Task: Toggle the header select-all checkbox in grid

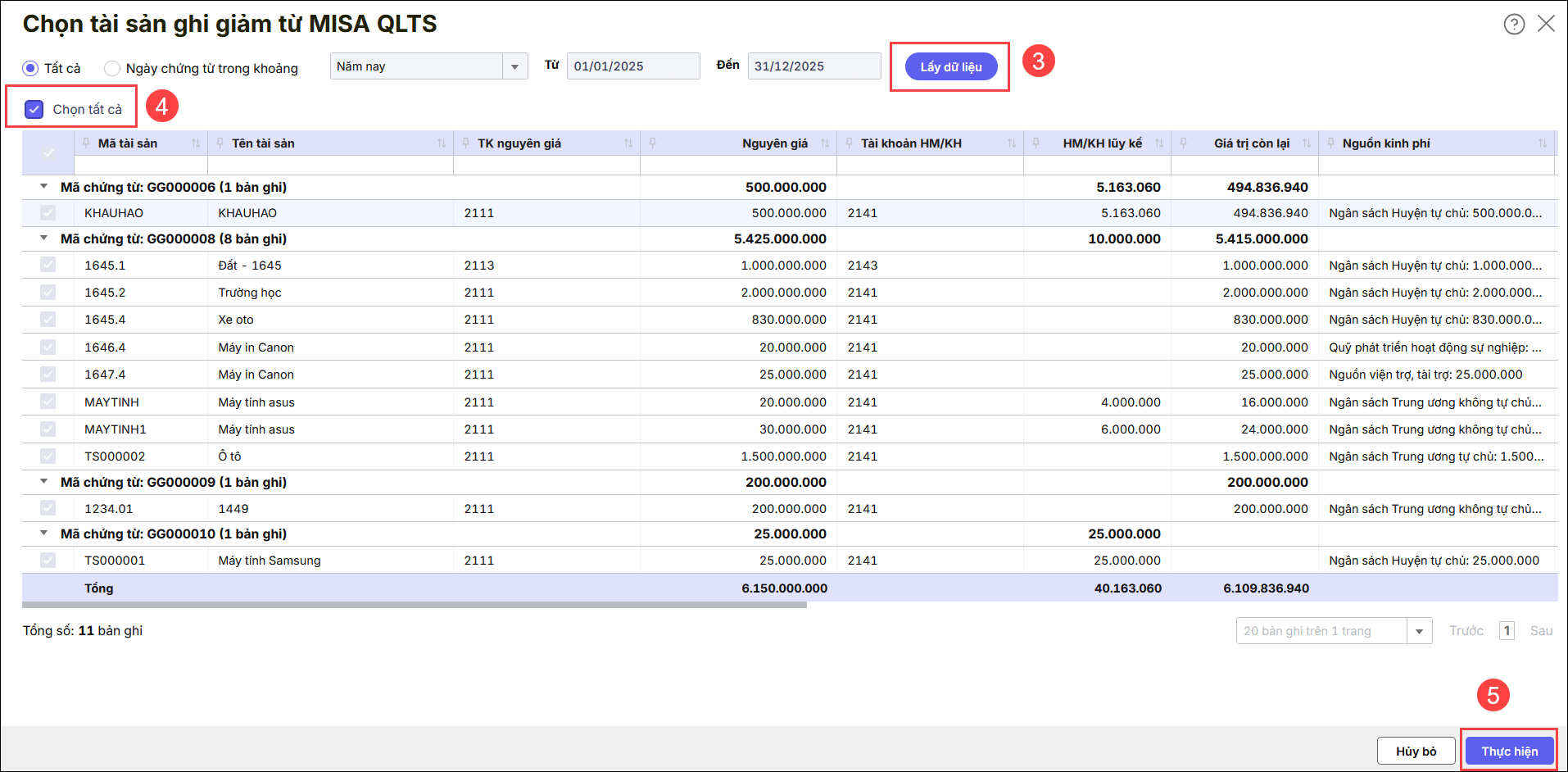Action: [48, 152]
